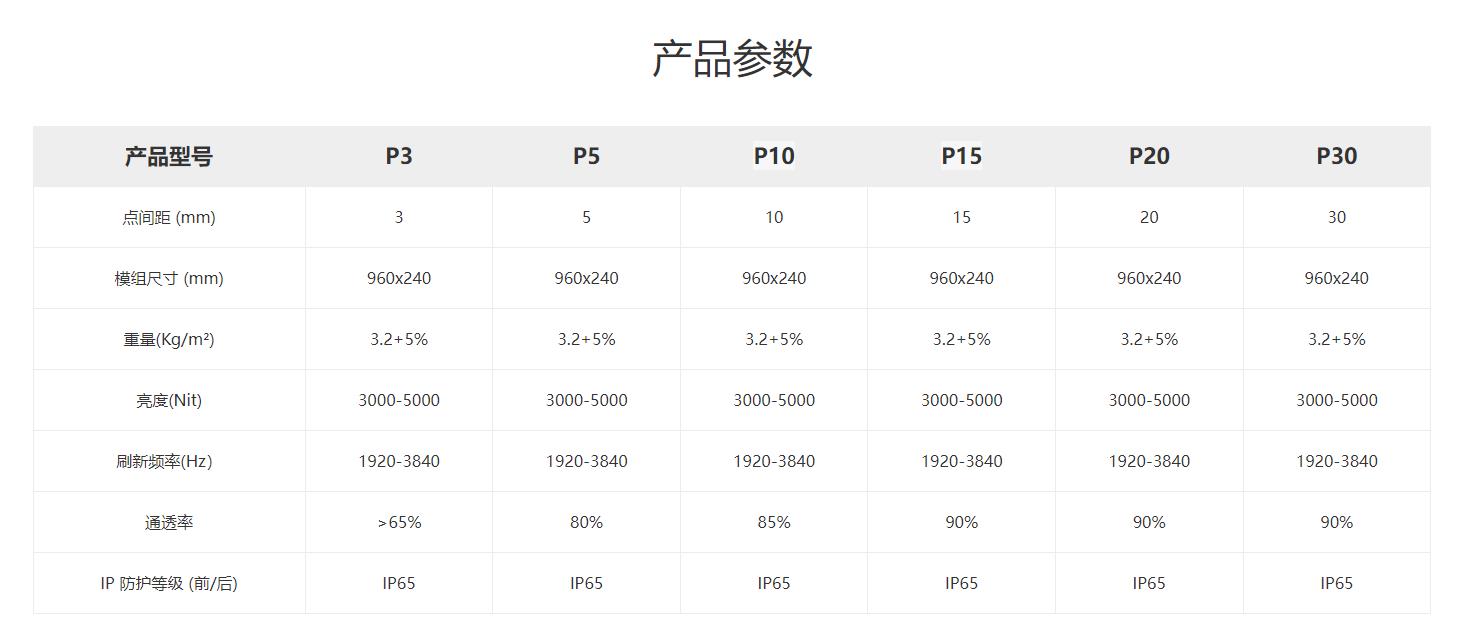Viewport: 1462px width, 636px height.
Task: Select the IP65 cell under P30
Action: click(1336, 583)
